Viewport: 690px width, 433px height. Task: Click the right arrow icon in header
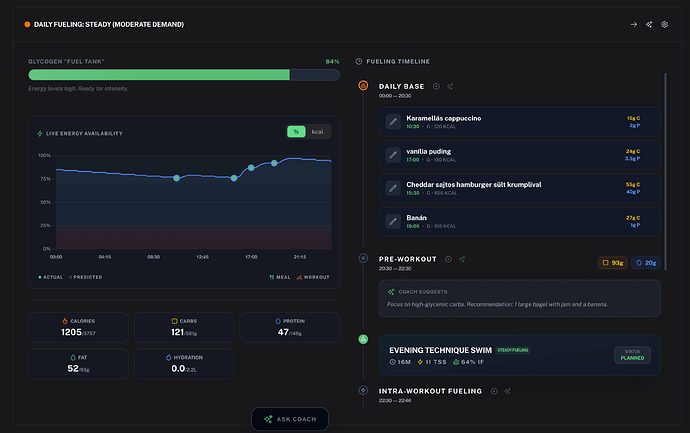click(633, 24)
